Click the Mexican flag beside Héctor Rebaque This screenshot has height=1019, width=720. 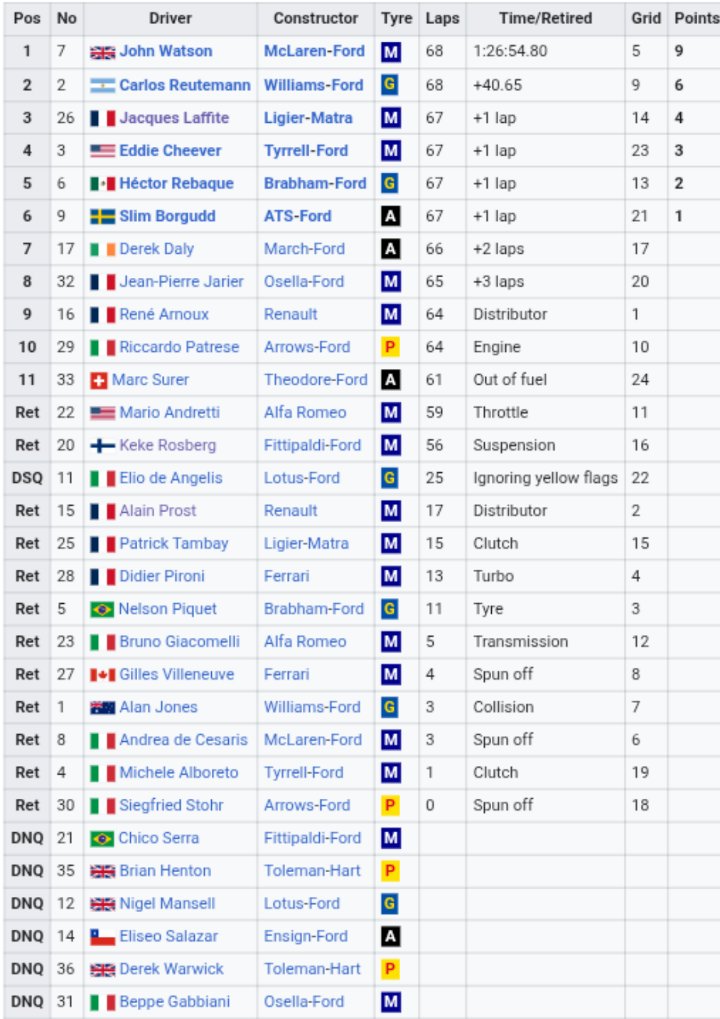point(102,184)
